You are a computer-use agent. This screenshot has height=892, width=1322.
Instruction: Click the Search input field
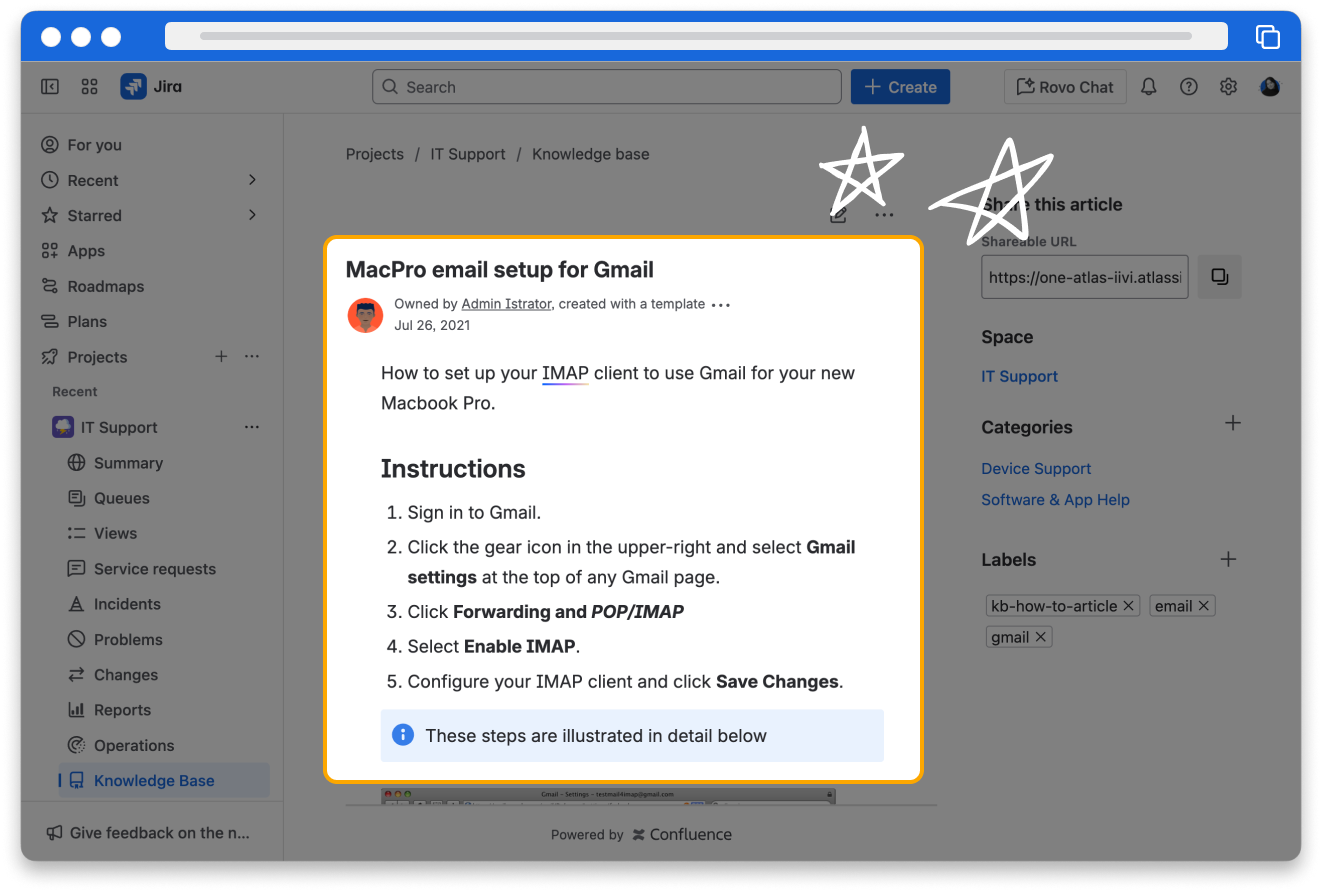(x=607, y=87)
